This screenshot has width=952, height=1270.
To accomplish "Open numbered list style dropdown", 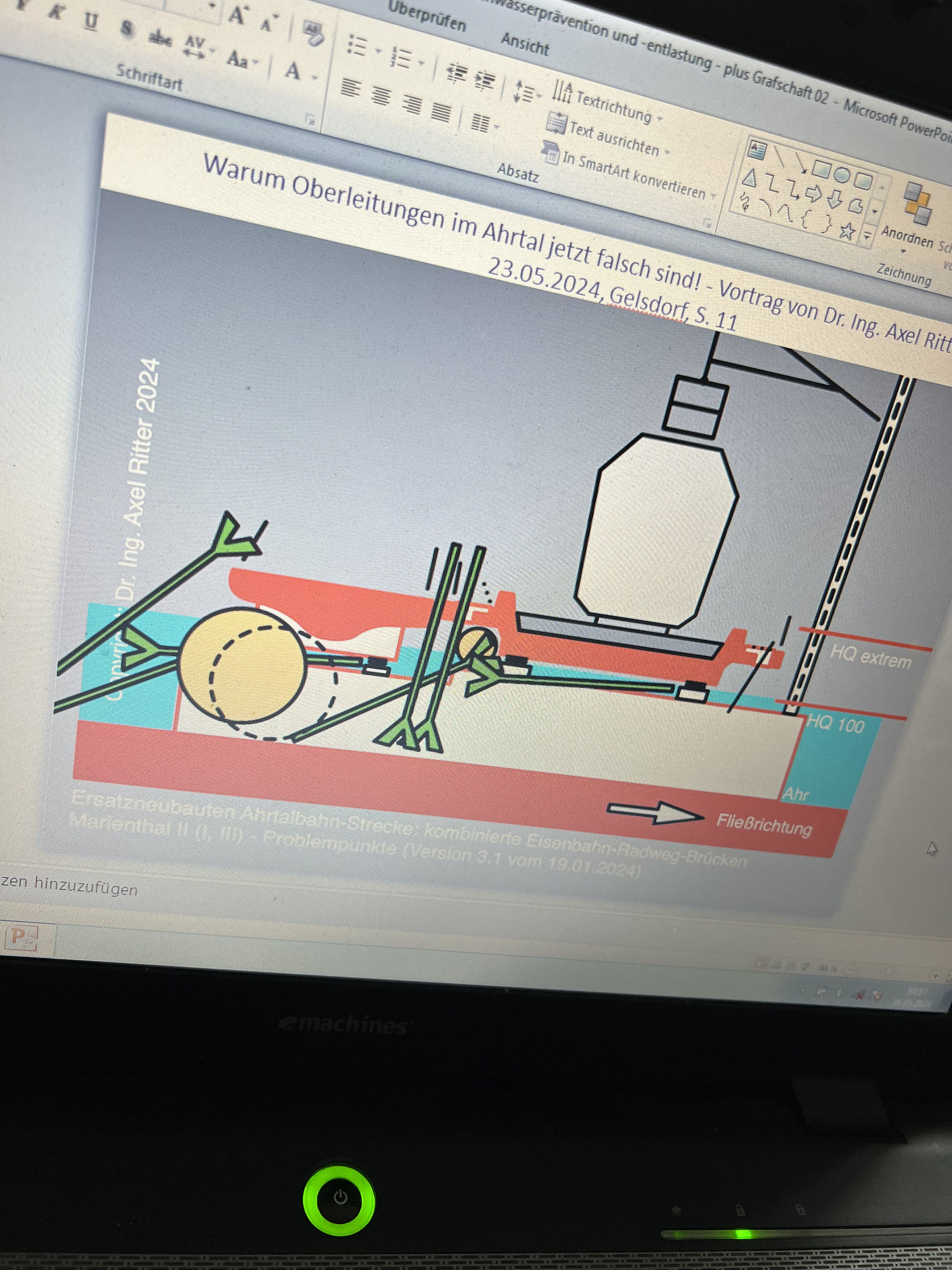I will (421, 63).
